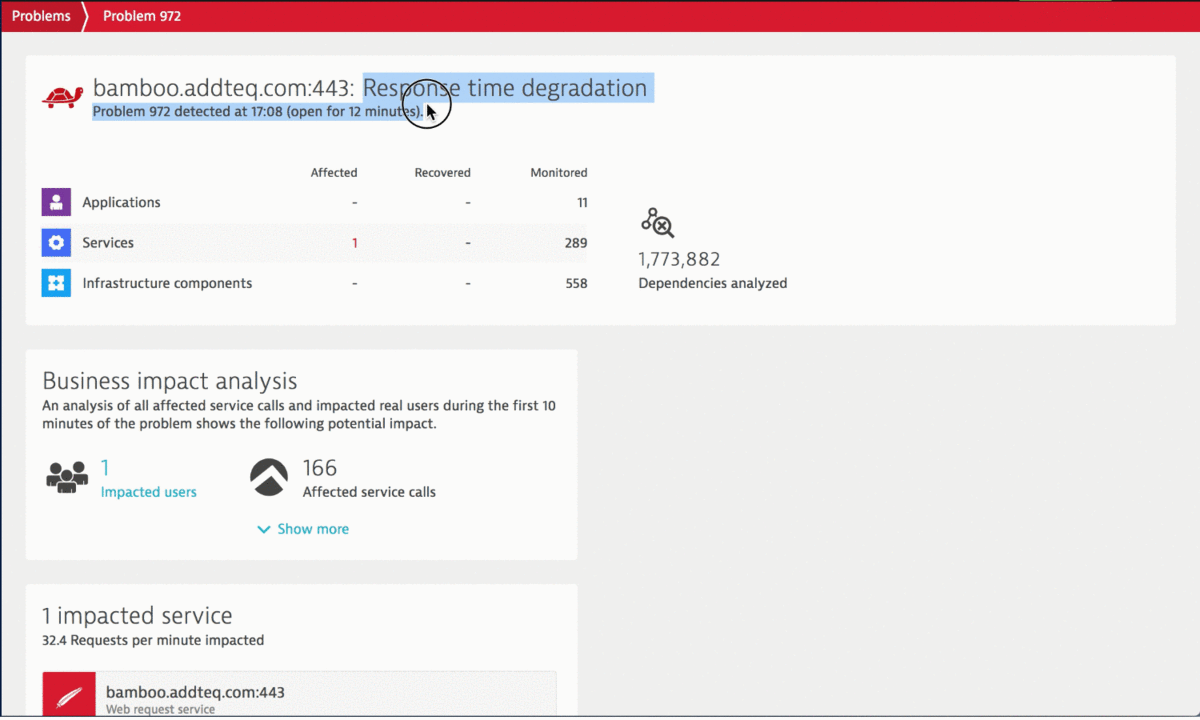
Task: Select the Problem 972 breadcrumb tab
Action: 141,15
